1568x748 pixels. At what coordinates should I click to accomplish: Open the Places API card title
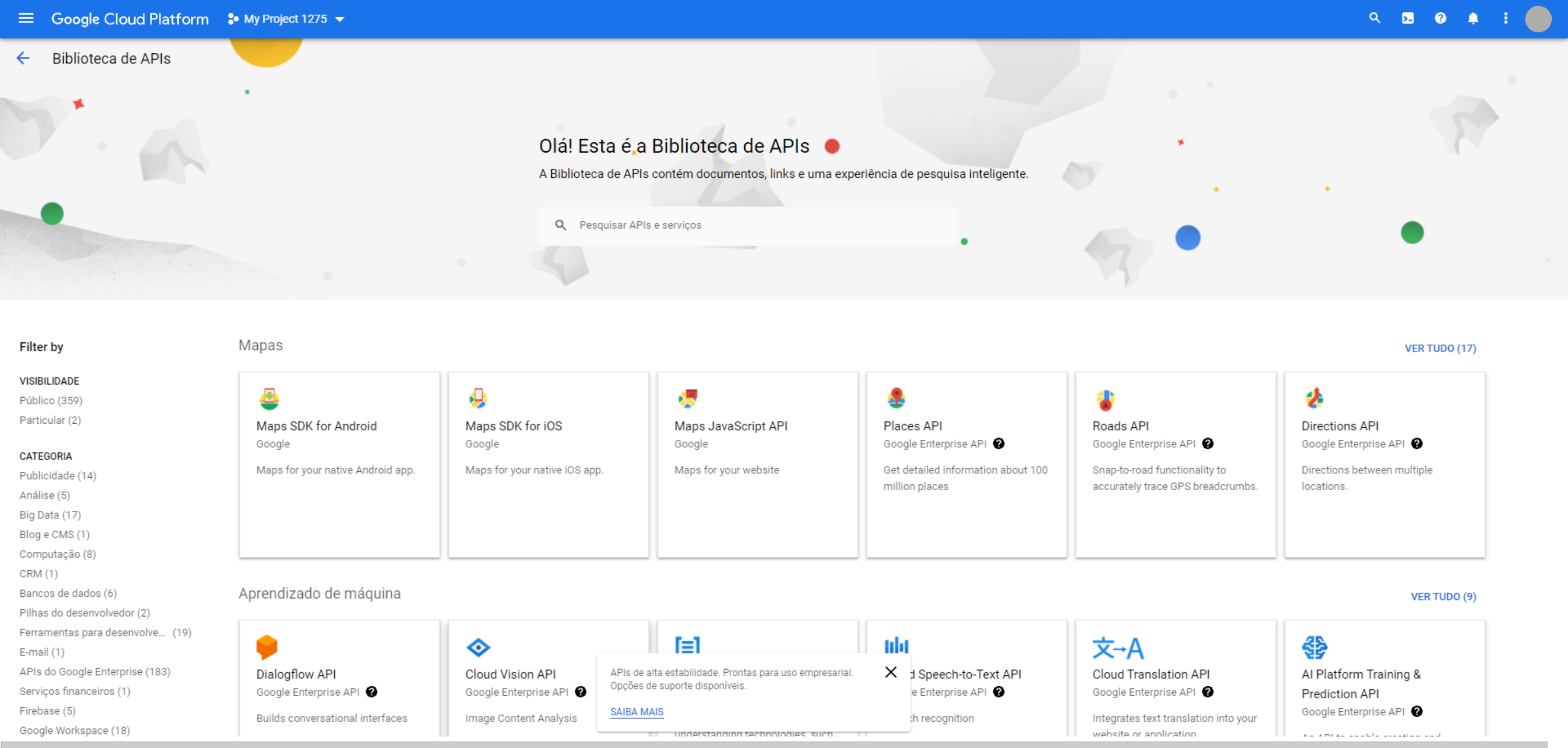[x=913, y=426]
